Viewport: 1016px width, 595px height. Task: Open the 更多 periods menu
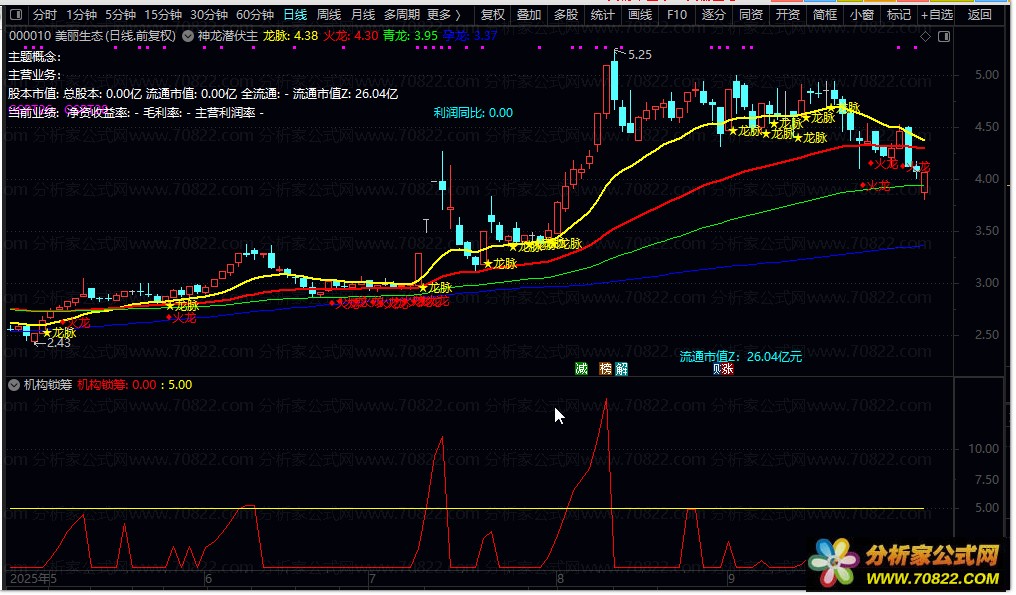pos(444,15)
